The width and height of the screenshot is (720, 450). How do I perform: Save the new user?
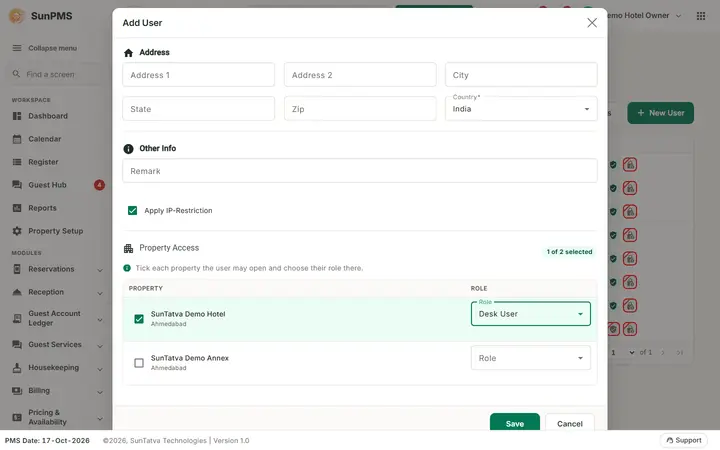(x=515, y=422)
